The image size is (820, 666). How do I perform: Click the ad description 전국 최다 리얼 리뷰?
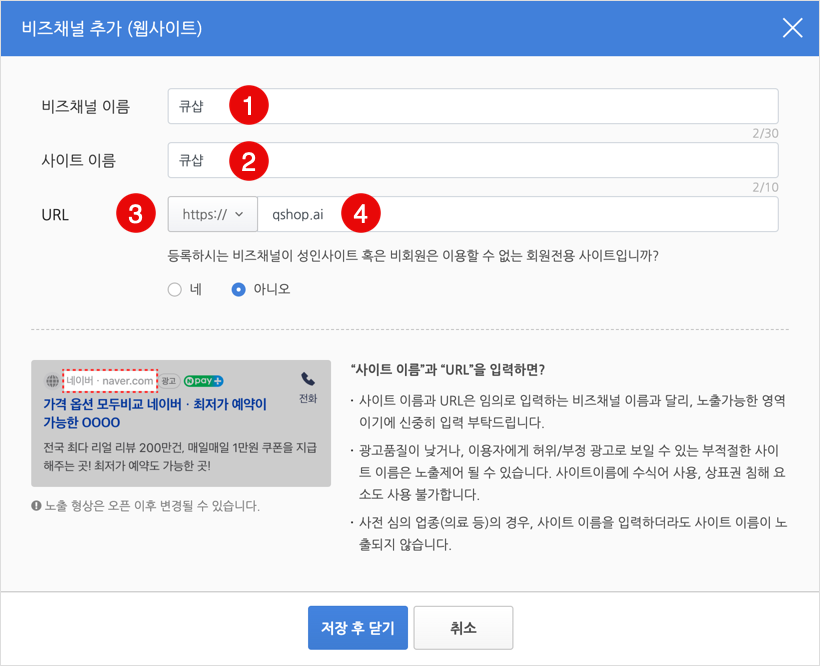pyautogui.click(x=180, y=456)
